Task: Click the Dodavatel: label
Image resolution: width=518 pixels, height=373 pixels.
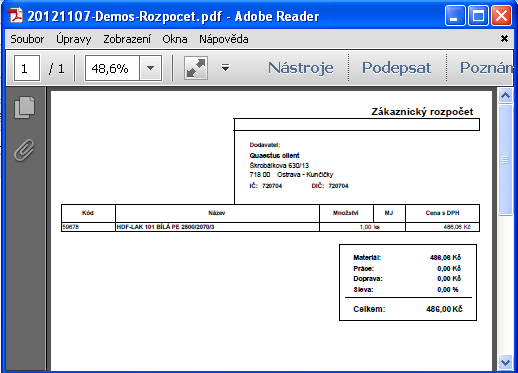Action: coord(265,145)
